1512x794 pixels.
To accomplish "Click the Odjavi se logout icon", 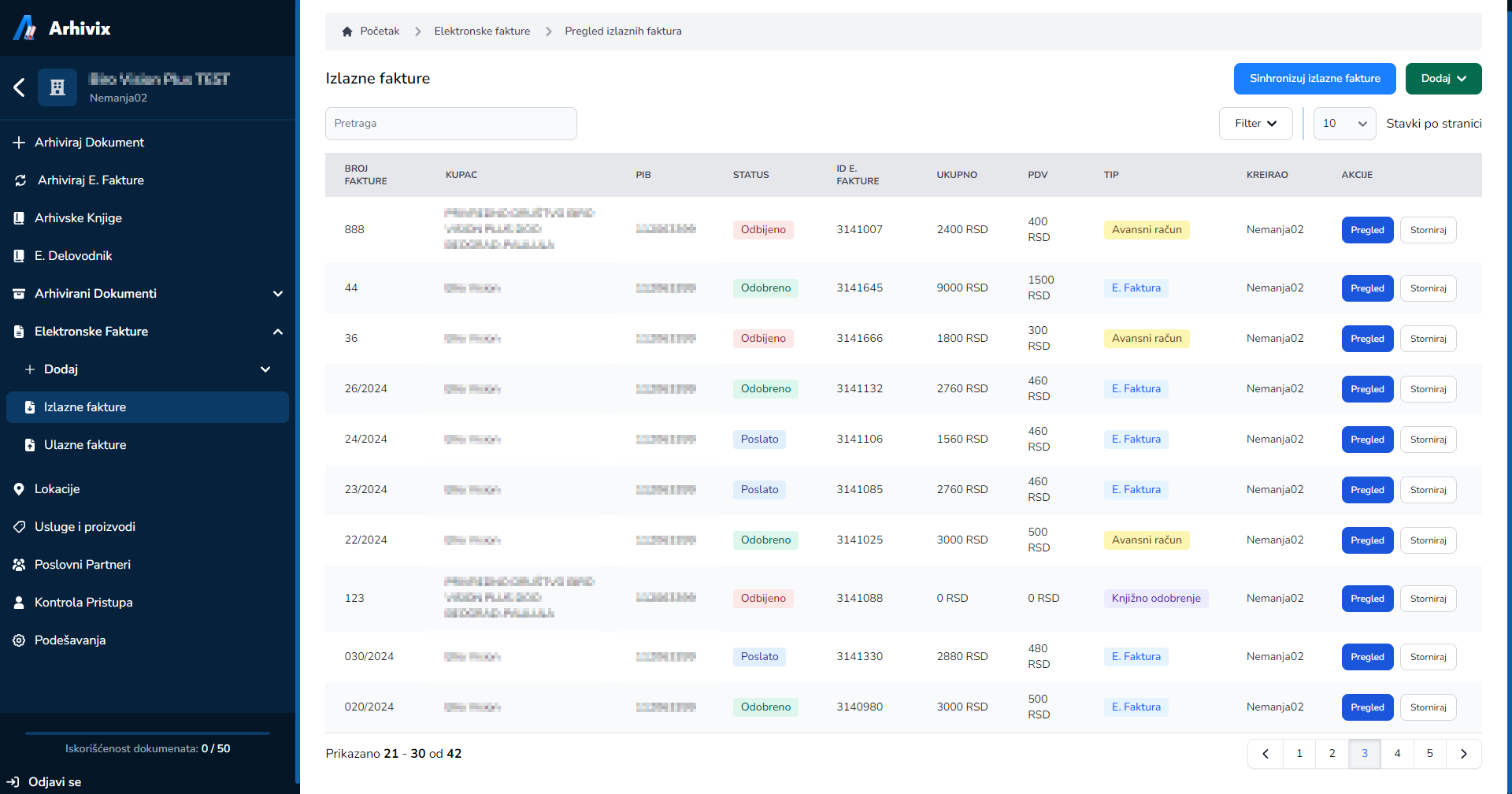I will tap(13, 782).
